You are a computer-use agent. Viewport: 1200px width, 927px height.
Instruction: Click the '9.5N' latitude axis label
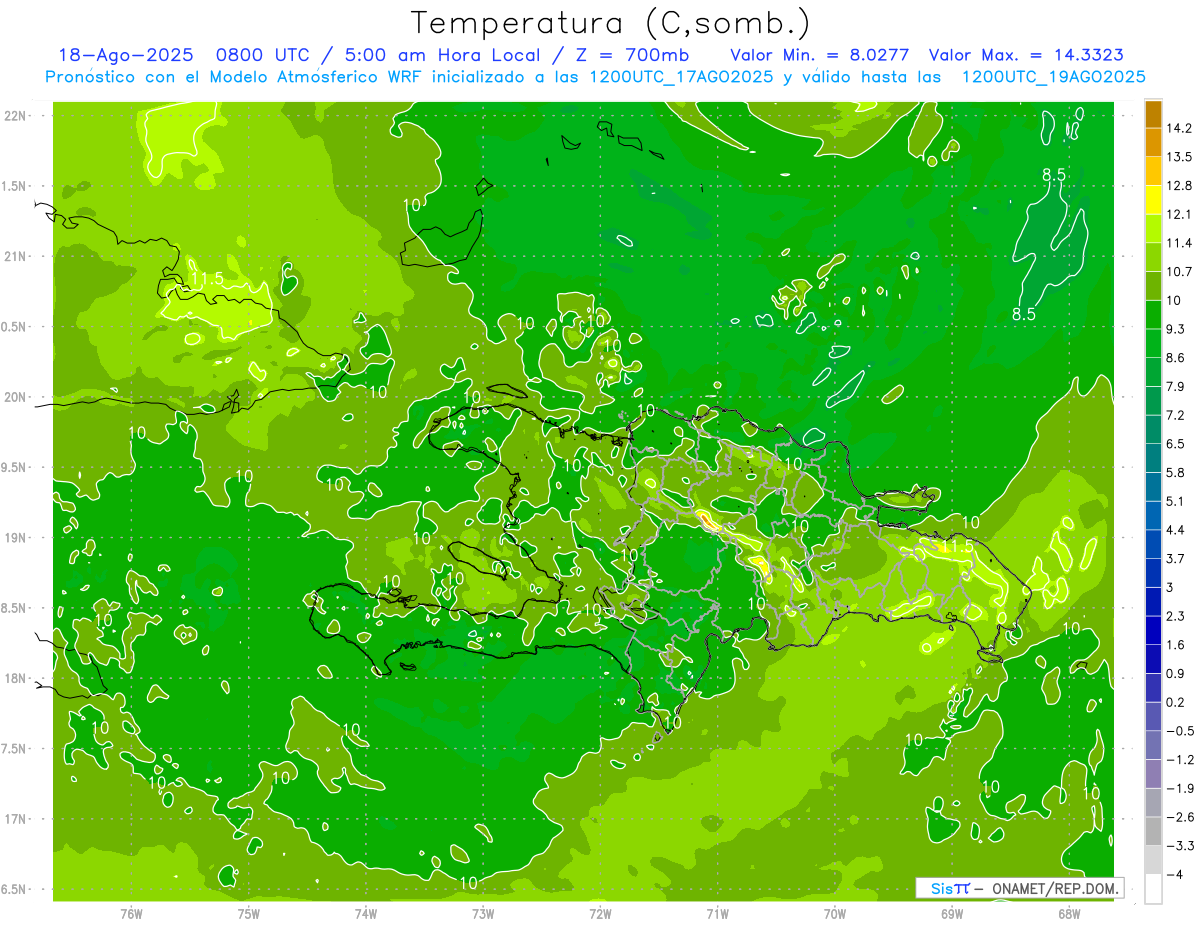(14, 467)
